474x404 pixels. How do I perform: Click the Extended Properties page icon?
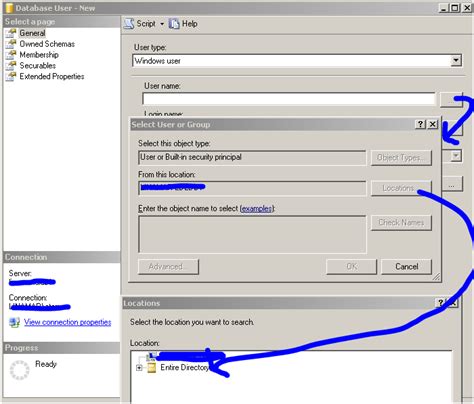point(11,76)
